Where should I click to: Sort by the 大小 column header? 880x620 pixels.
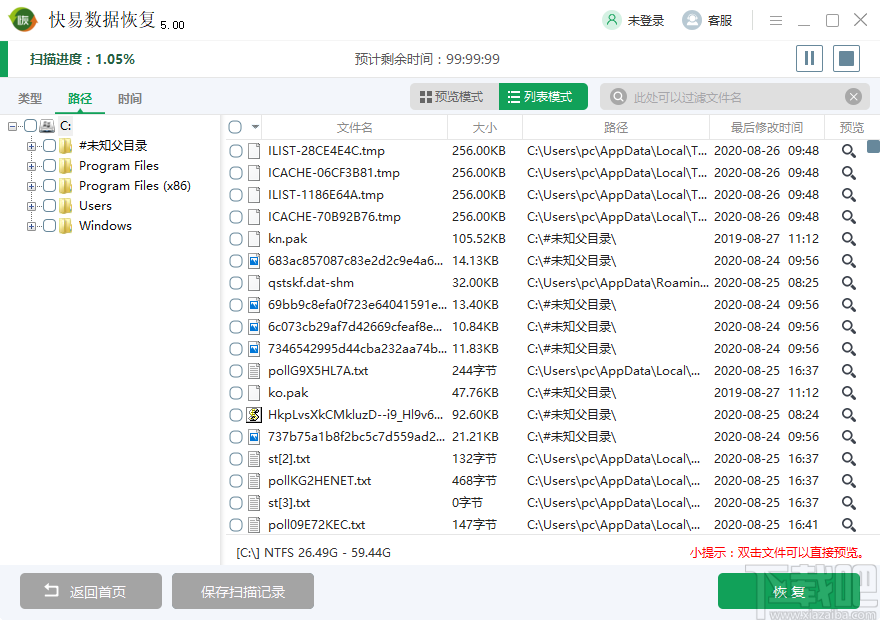(x=485, y=127)
